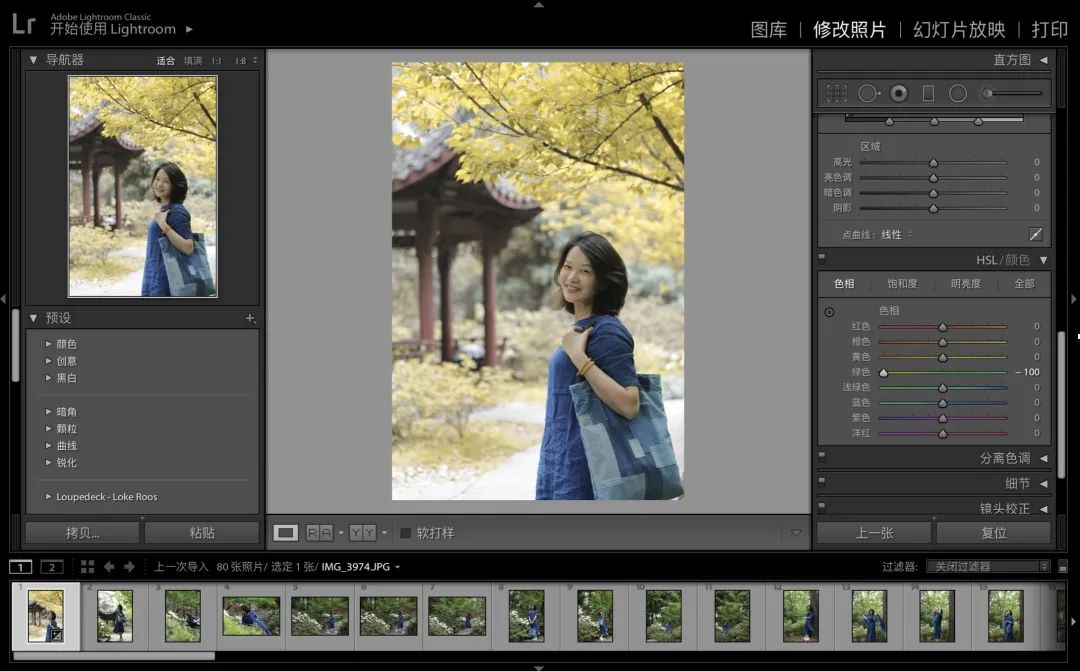The height and width of the screenshot is (671, 1080).
Task: Select the Spot Removal tool icon
Action: click(x=868, y=93)
